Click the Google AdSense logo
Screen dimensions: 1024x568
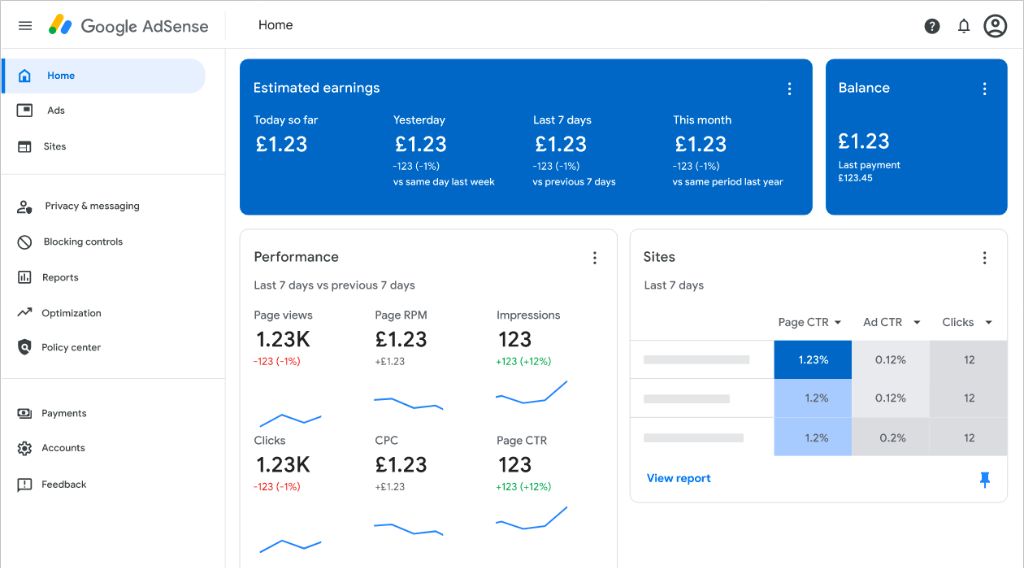[x=130, y=26]
